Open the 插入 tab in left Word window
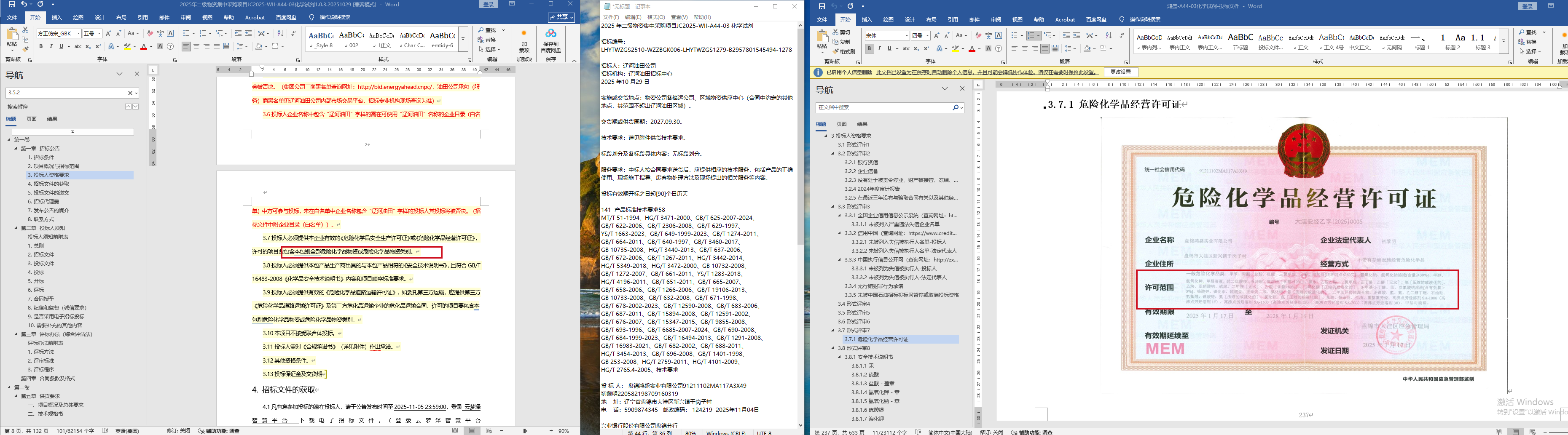1568x435 pixels. 56,18
